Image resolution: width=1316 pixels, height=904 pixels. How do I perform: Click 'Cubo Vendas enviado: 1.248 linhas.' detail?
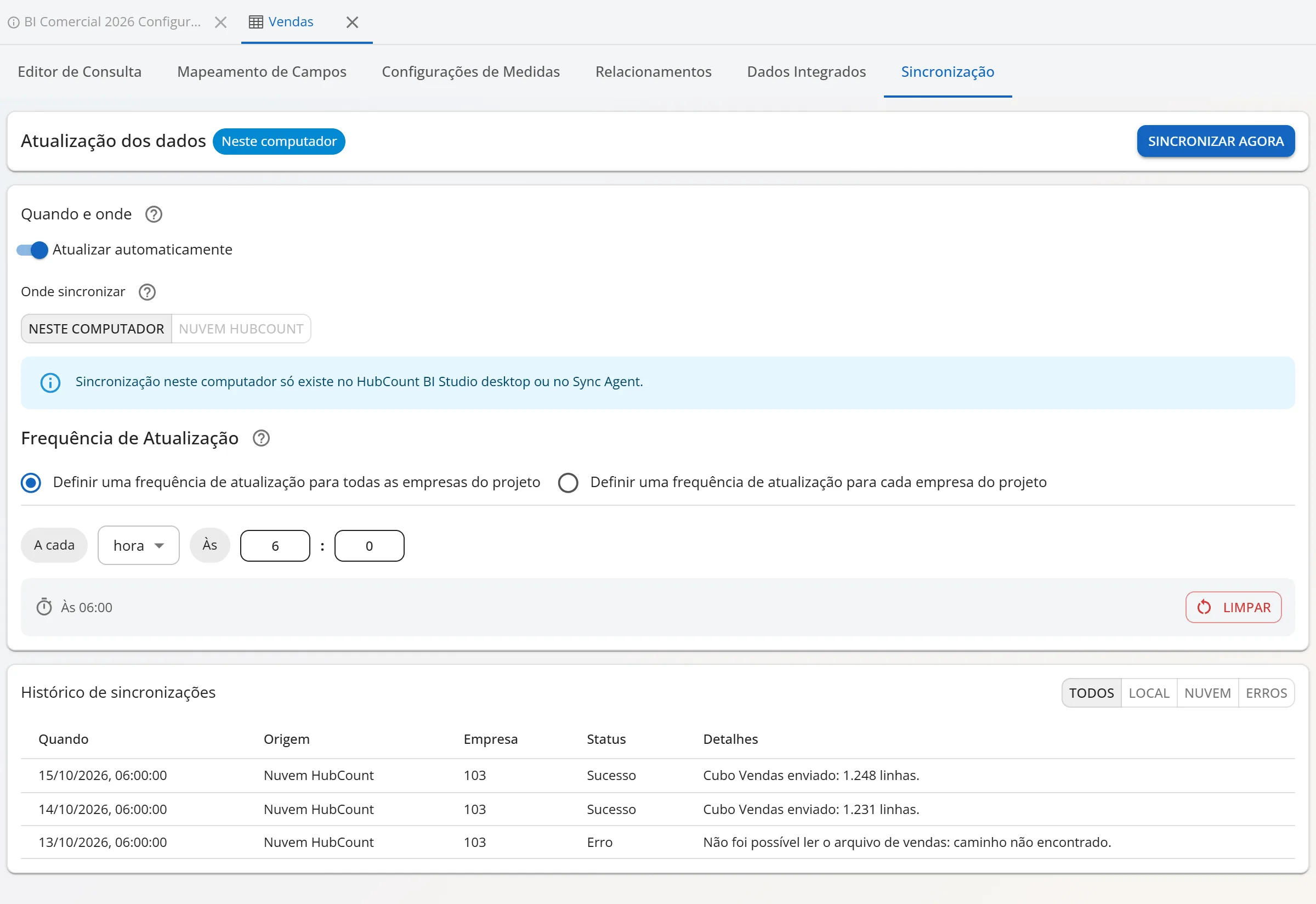coord(811,776)
